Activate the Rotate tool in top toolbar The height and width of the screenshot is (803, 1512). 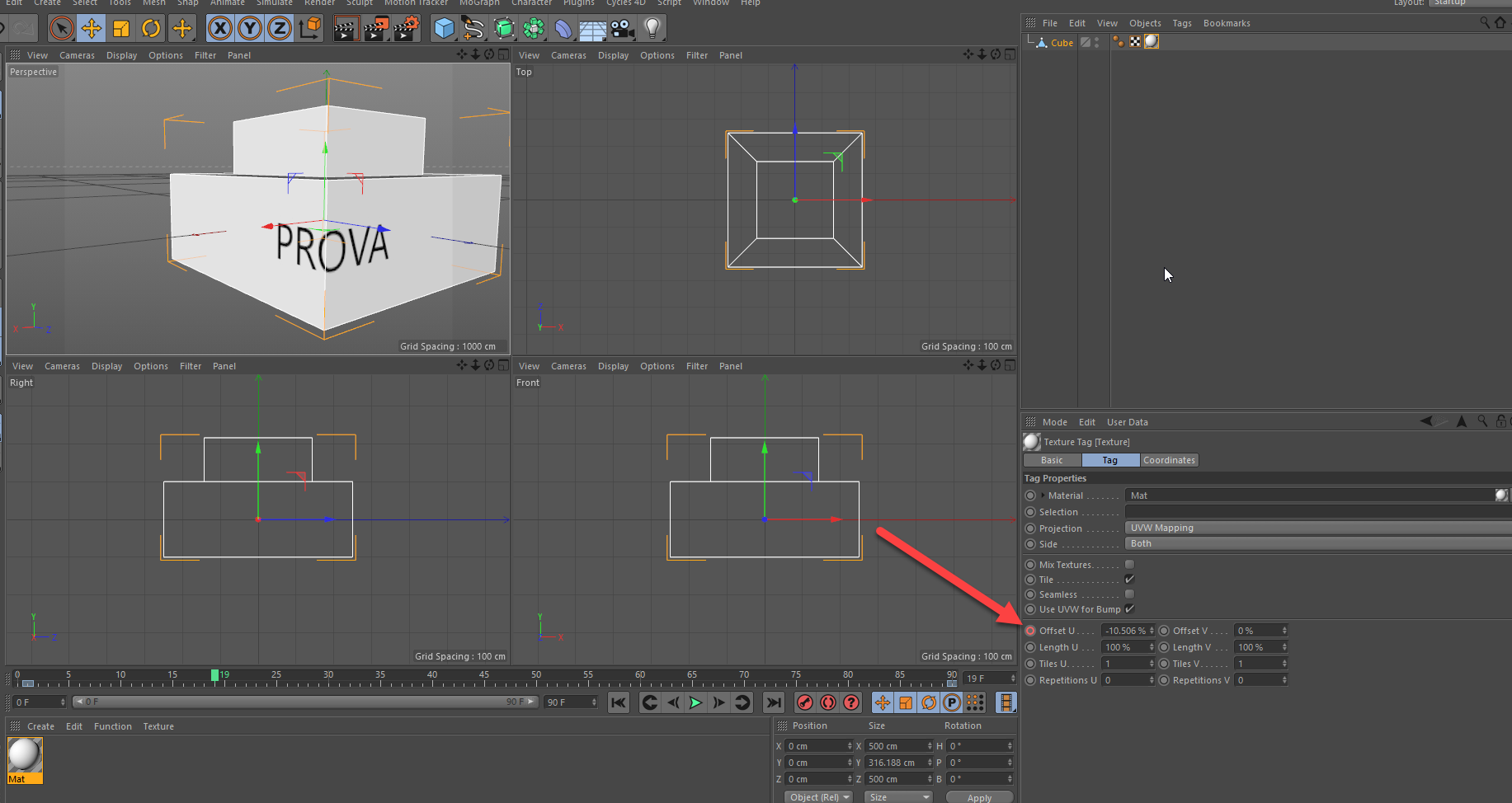(x=151, y=29)
